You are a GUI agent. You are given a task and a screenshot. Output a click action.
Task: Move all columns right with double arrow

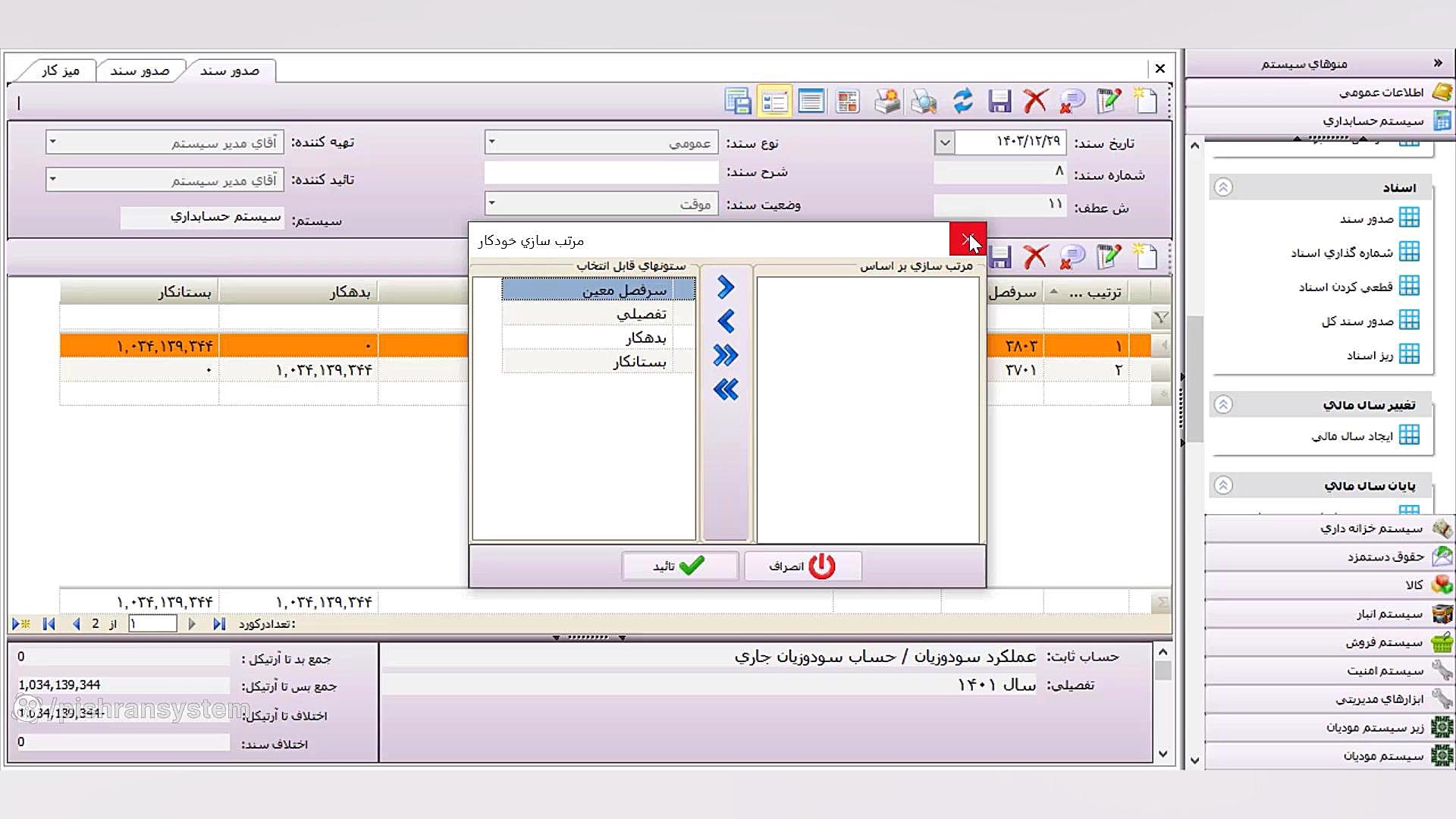(726, 356)
